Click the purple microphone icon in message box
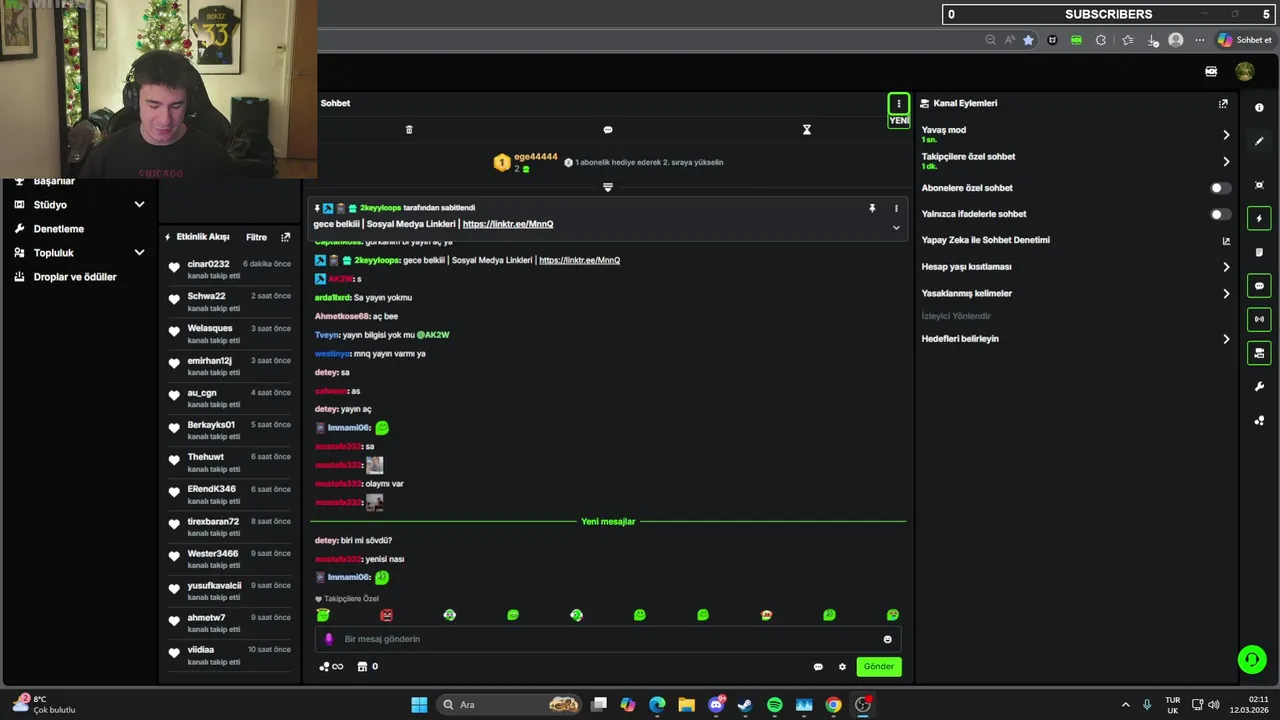 [329, 639]
